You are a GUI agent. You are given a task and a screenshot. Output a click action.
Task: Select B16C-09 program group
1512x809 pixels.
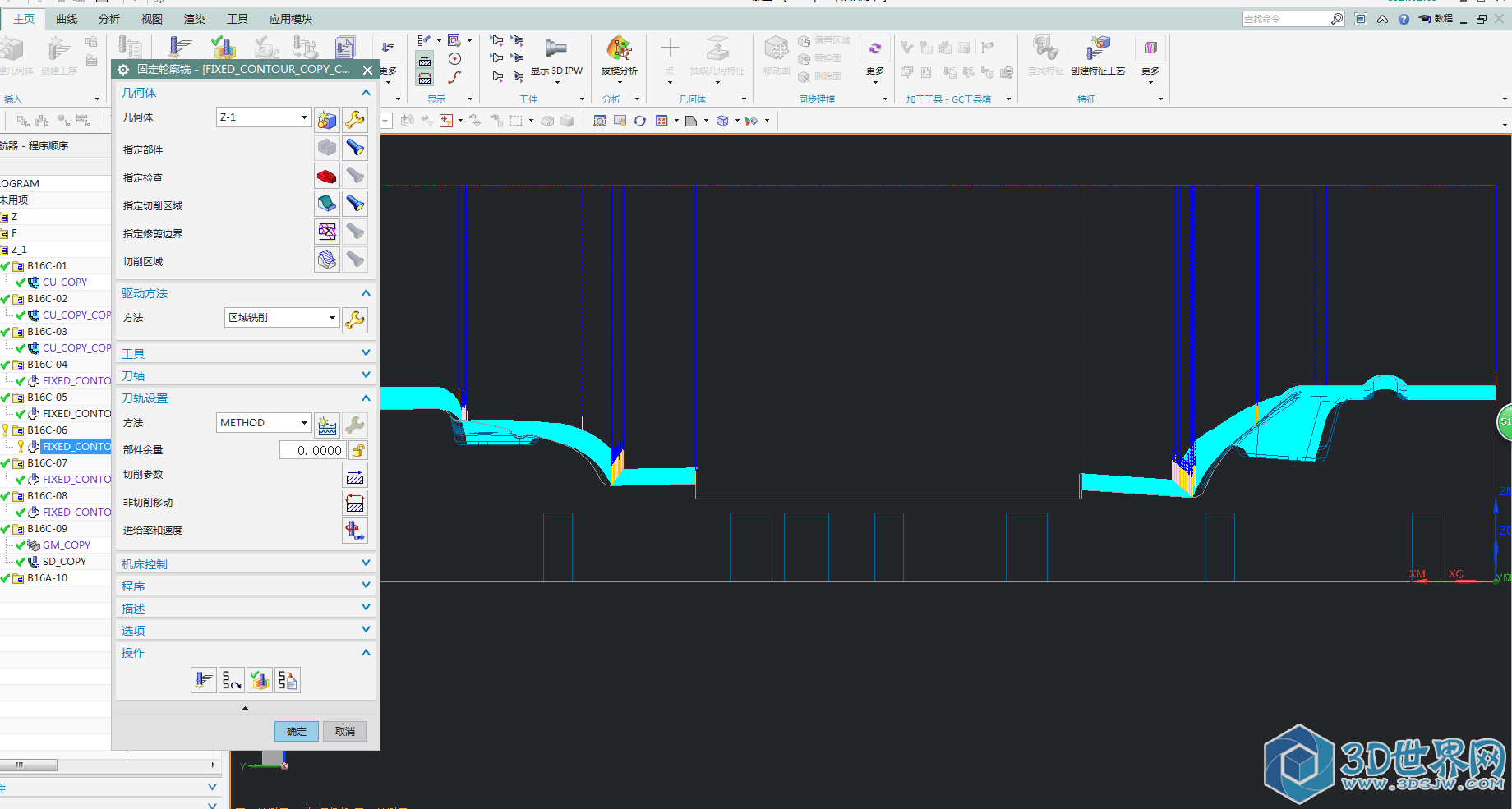[47, 528]
